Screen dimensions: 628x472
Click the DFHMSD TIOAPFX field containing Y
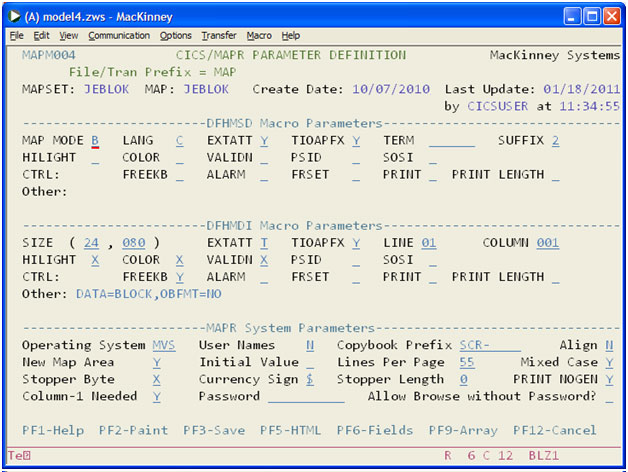point(356,141)
